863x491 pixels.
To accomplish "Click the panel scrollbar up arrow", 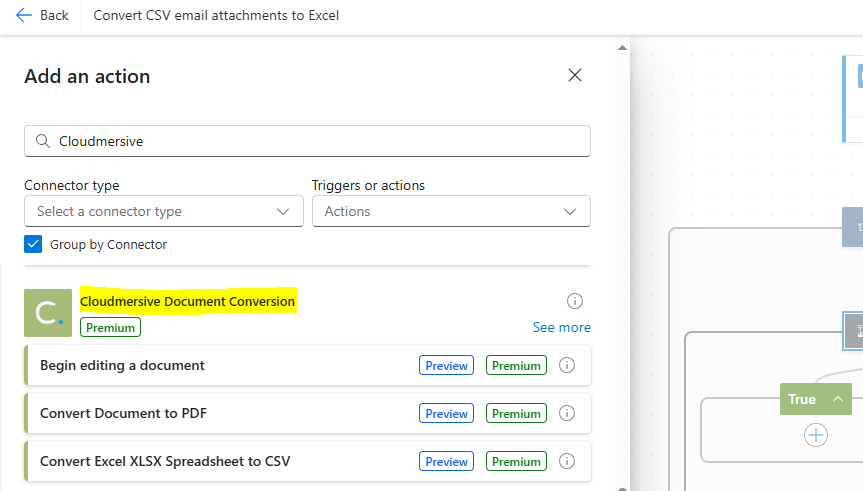I will coord(622,48).
